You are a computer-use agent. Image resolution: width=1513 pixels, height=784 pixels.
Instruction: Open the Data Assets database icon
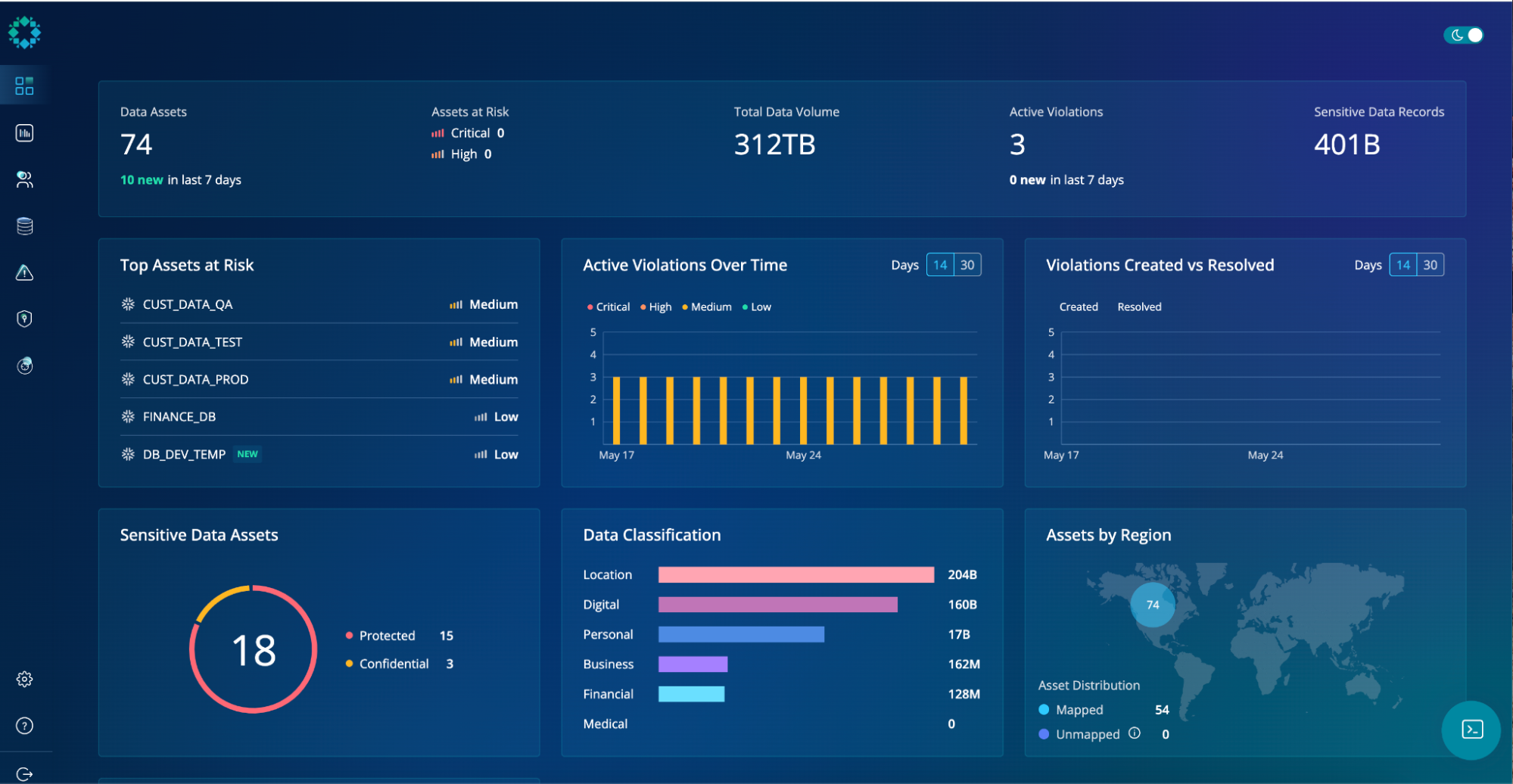tap(23, 226)
